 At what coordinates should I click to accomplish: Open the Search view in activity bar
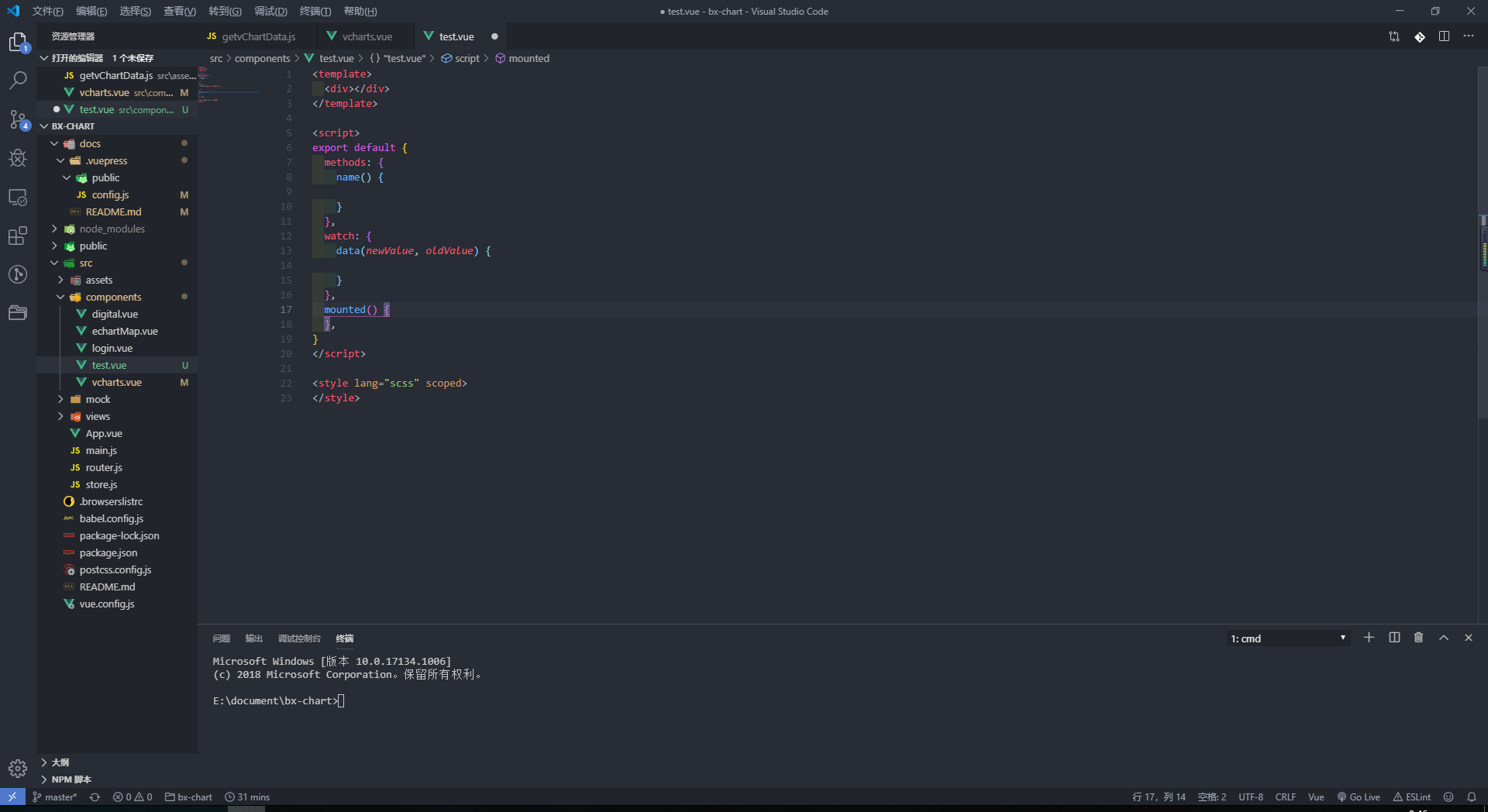[x=18, y=80]
